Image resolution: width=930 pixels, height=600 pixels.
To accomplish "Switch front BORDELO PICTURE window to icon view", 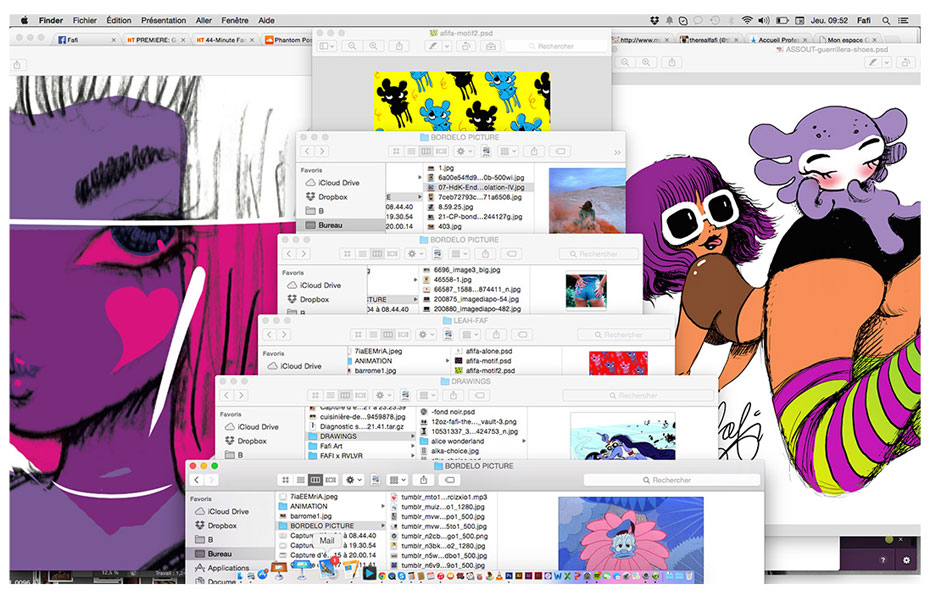I will pyautogui.click(x=285, y=480).
